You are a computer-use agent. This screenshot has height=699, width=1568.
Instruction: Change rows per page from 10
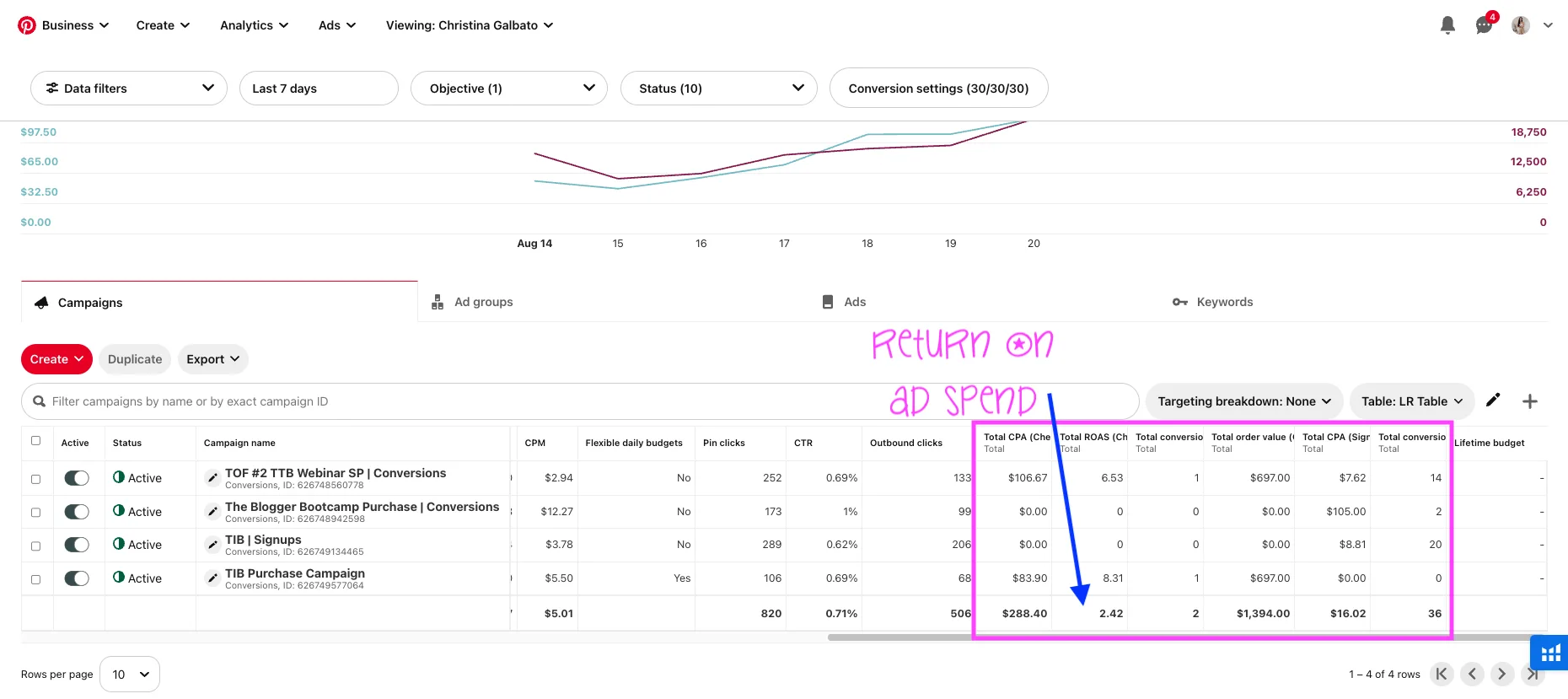(x=130, y=675)
